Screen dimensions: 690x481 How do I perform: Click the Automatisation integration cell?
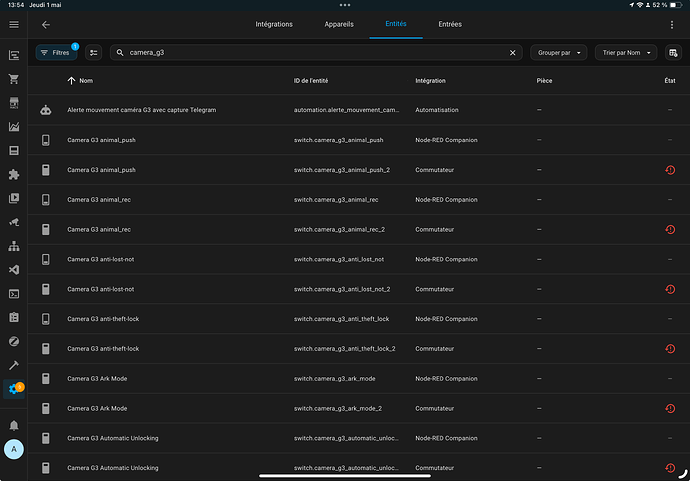(437, 110)
